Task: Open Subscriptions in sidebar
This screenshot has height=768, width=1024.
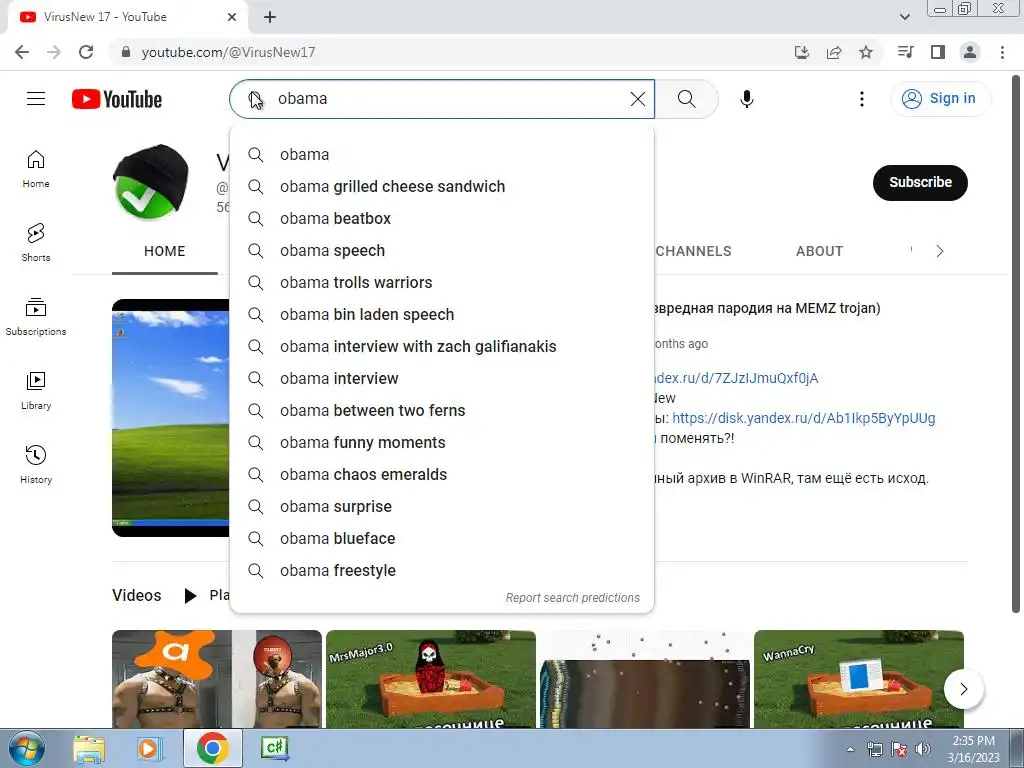Action: point(36,317)
